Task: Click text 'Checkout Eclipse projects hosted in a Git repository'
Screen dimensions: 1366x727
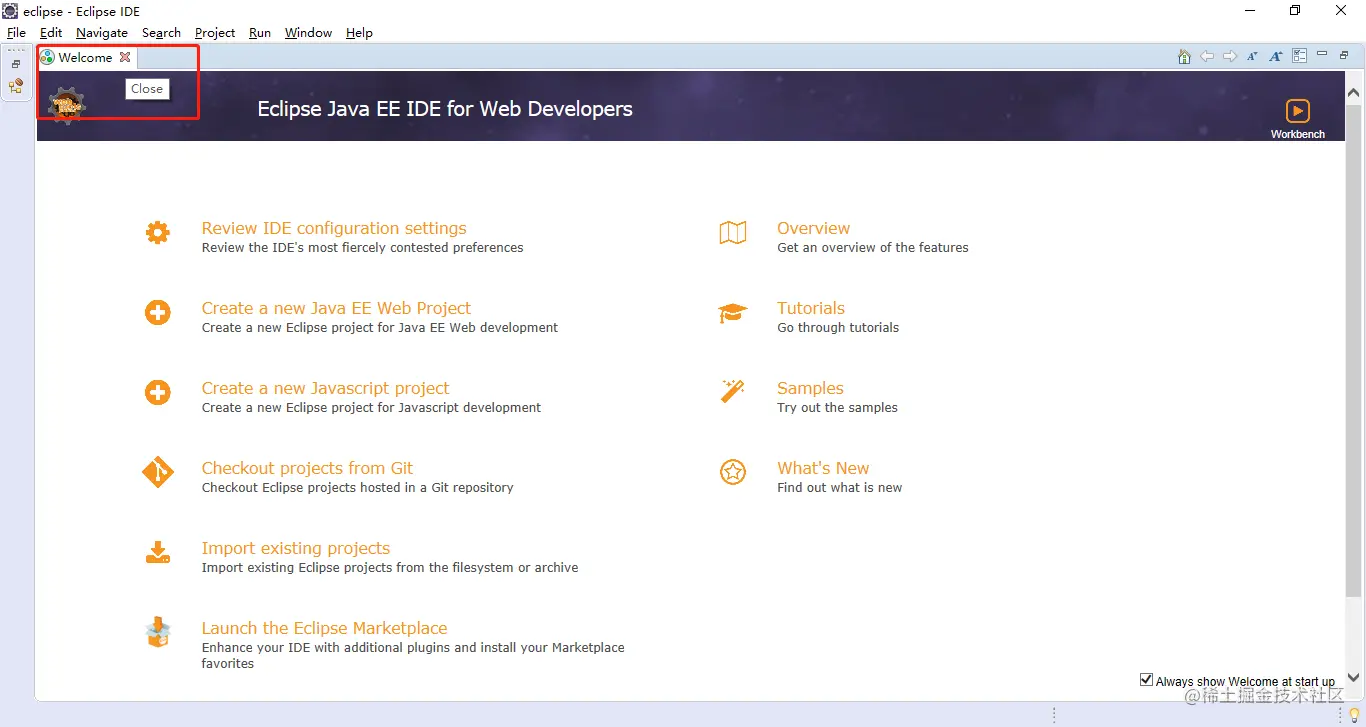Action: (357, 487)
